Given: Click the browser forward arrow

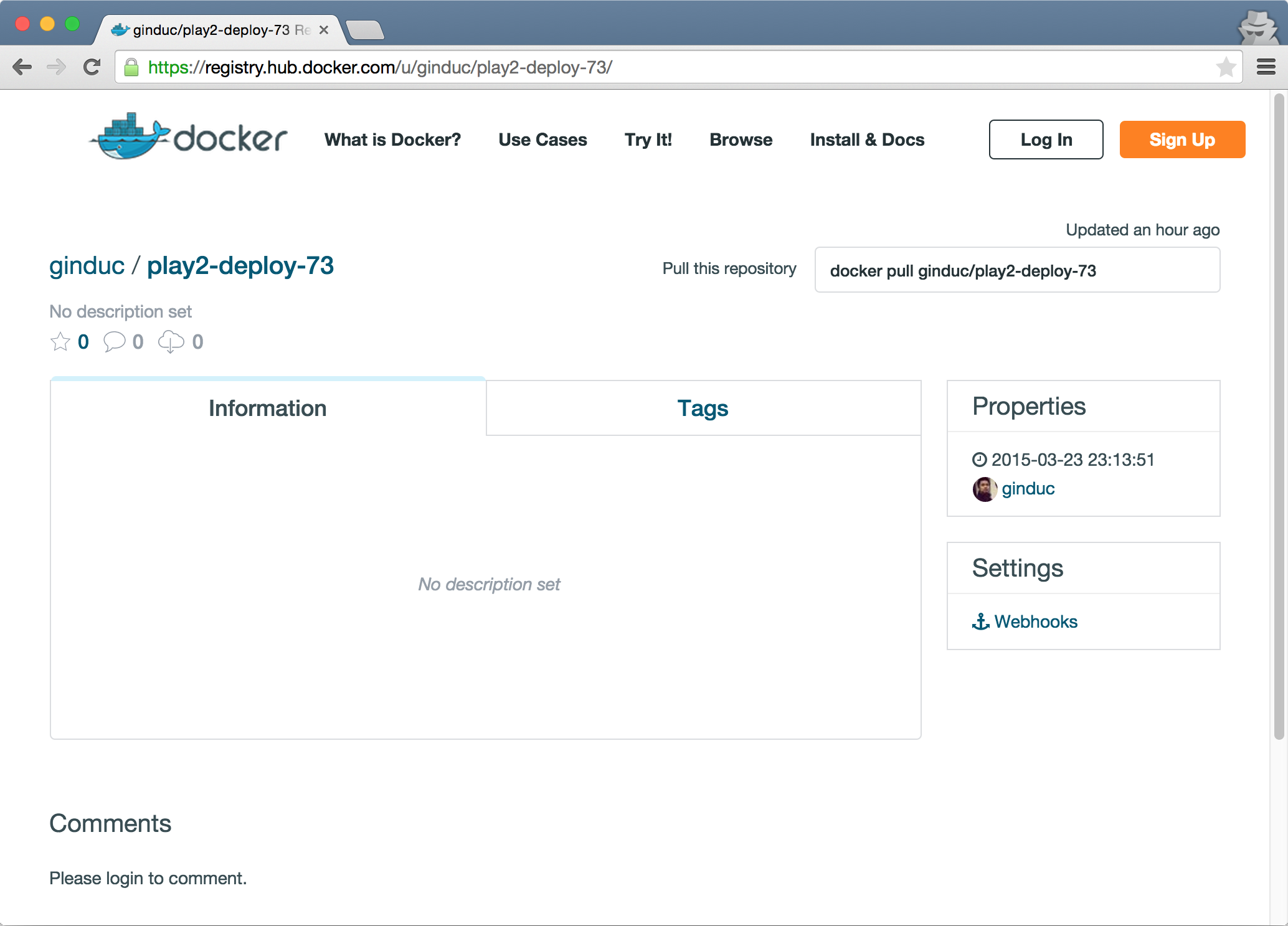Looking at the screenshot, I should [x=57, y=67].
